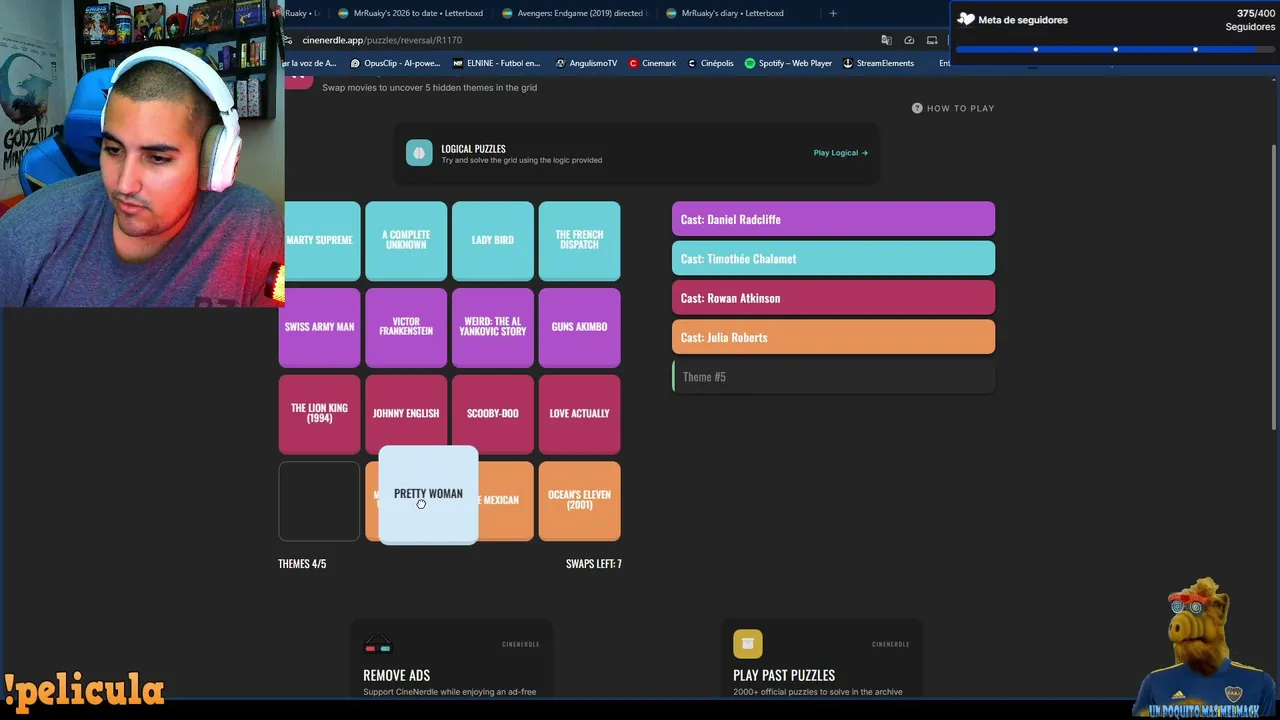Click the LOGICAL PUZZLES heading

(473, 149)
